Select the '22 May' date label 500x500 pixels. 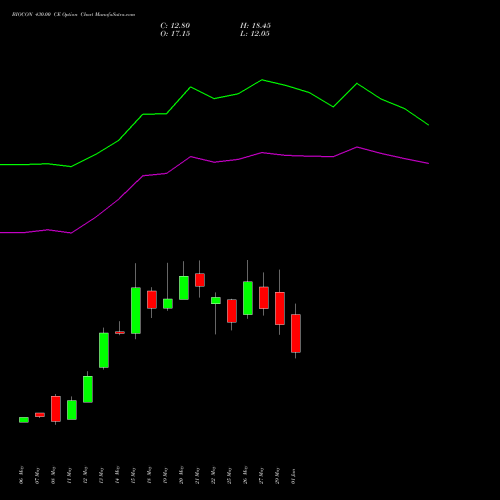[x=214, y=475]
